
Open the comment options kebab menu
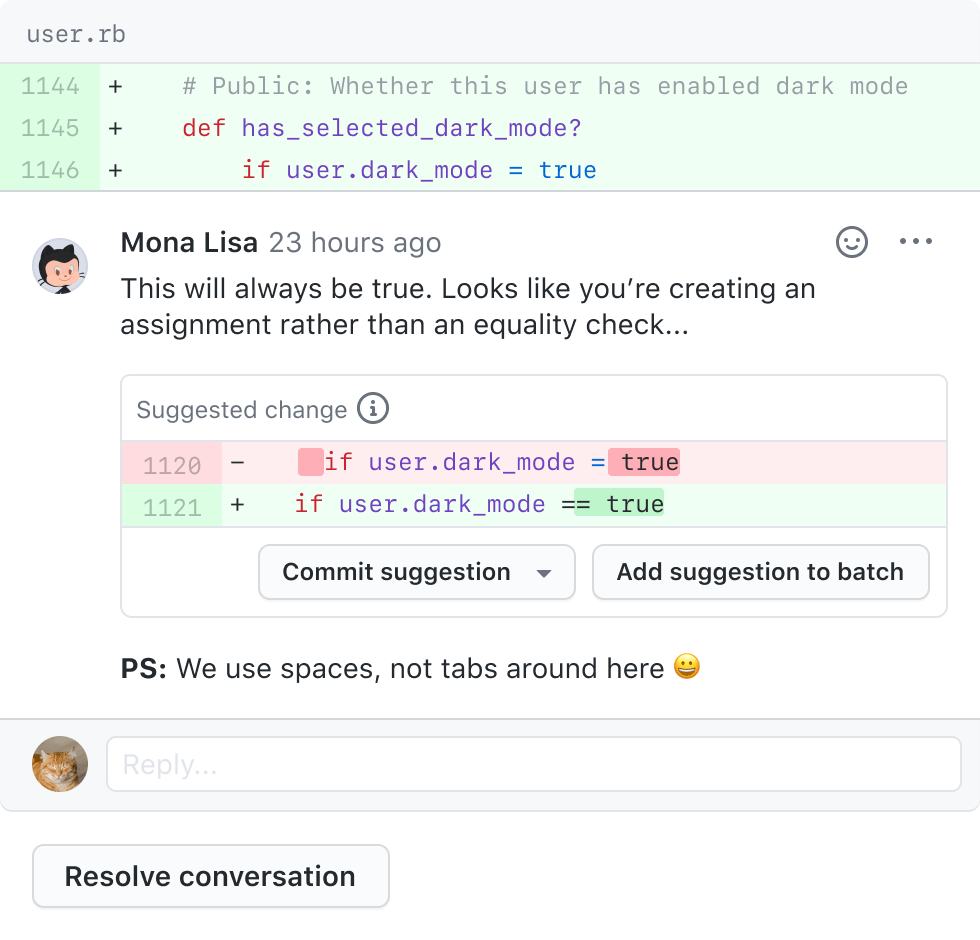point(916,241)
